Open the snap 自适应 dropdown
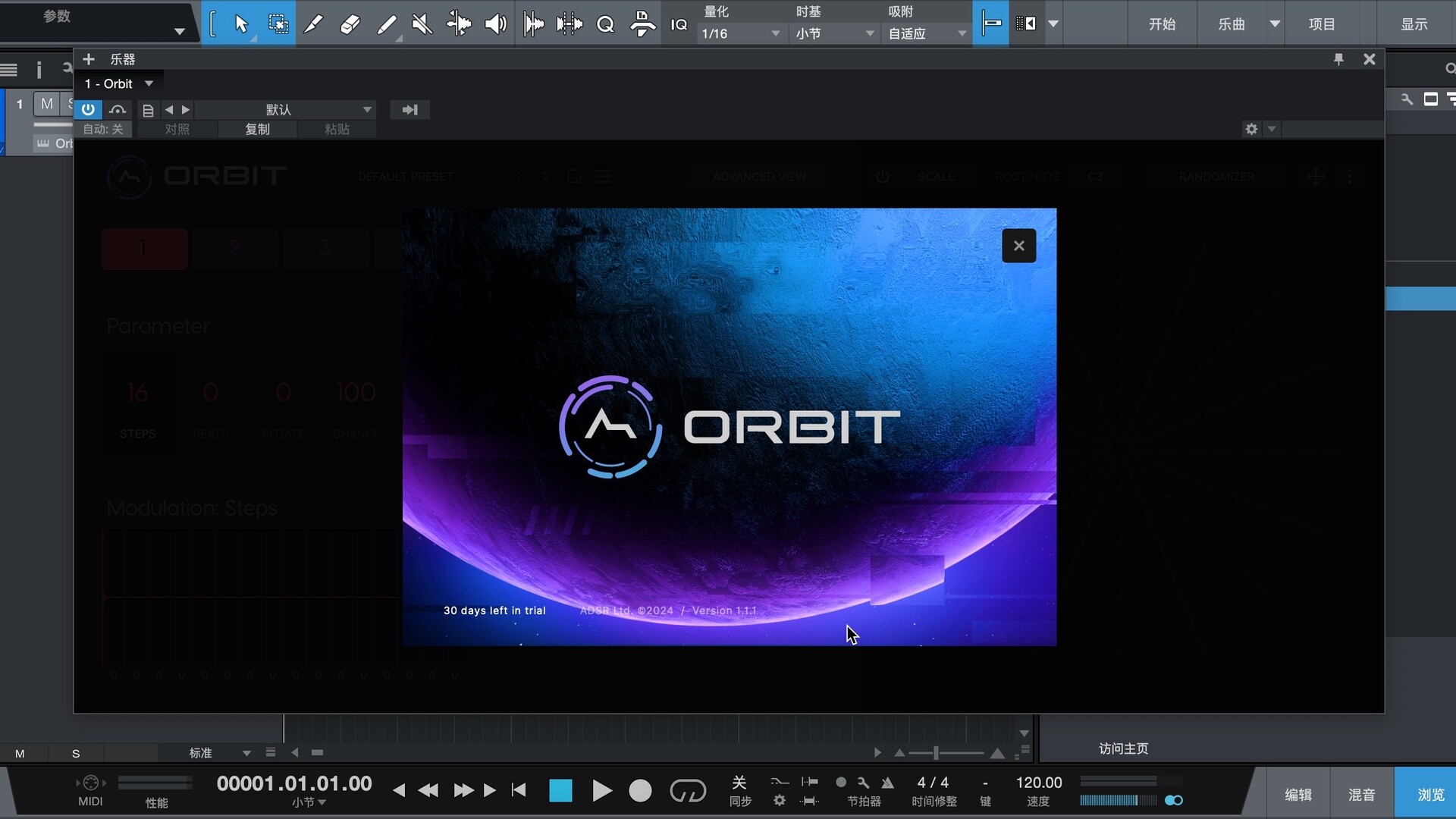The image size is (1456, 819). pyautogui.click(x=927, y=33)
